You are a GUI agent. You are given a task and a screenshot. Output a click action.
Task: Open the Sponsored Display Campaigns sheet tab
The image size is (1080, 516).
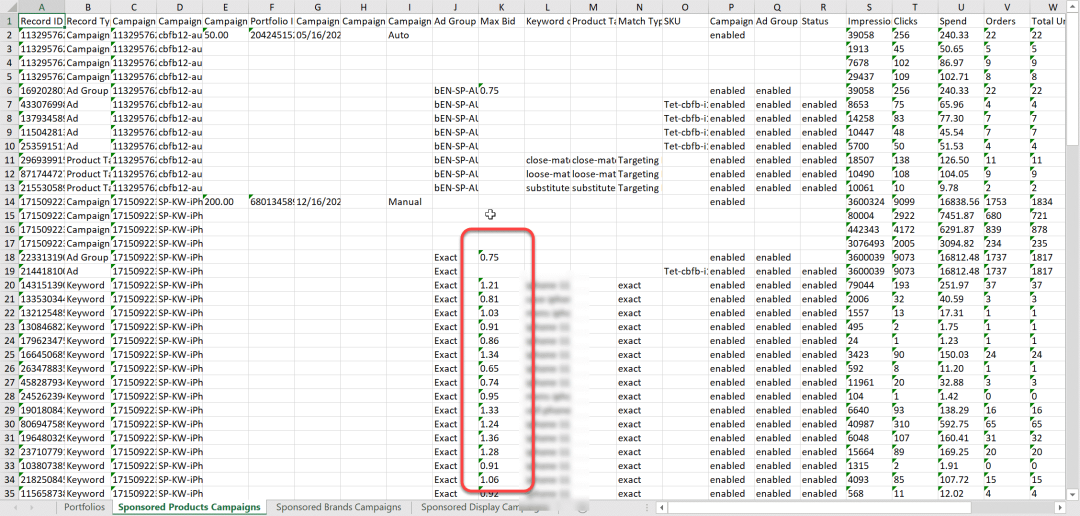pos(485,507)
